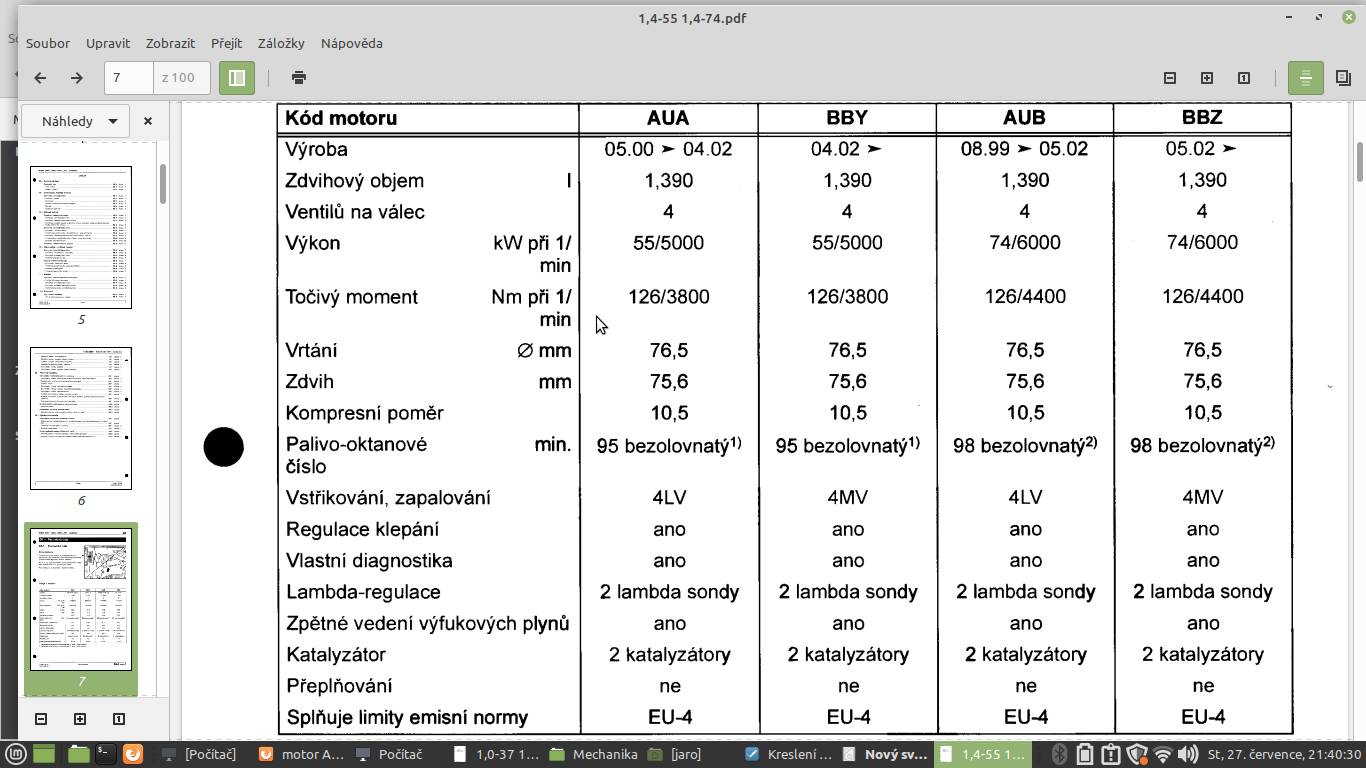
Task: Click the document vertical scrollbar
Action: [x=1359, y=162]
